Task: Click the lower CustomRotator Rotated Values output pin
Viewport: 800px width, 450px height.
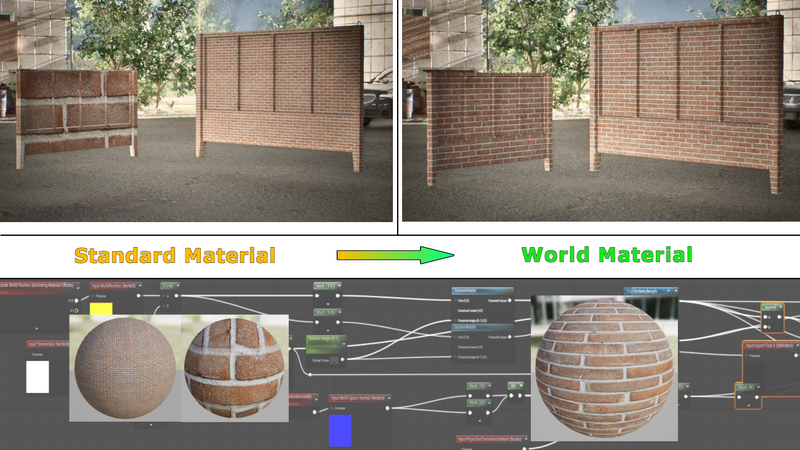Action: click(x=510, y=337)
